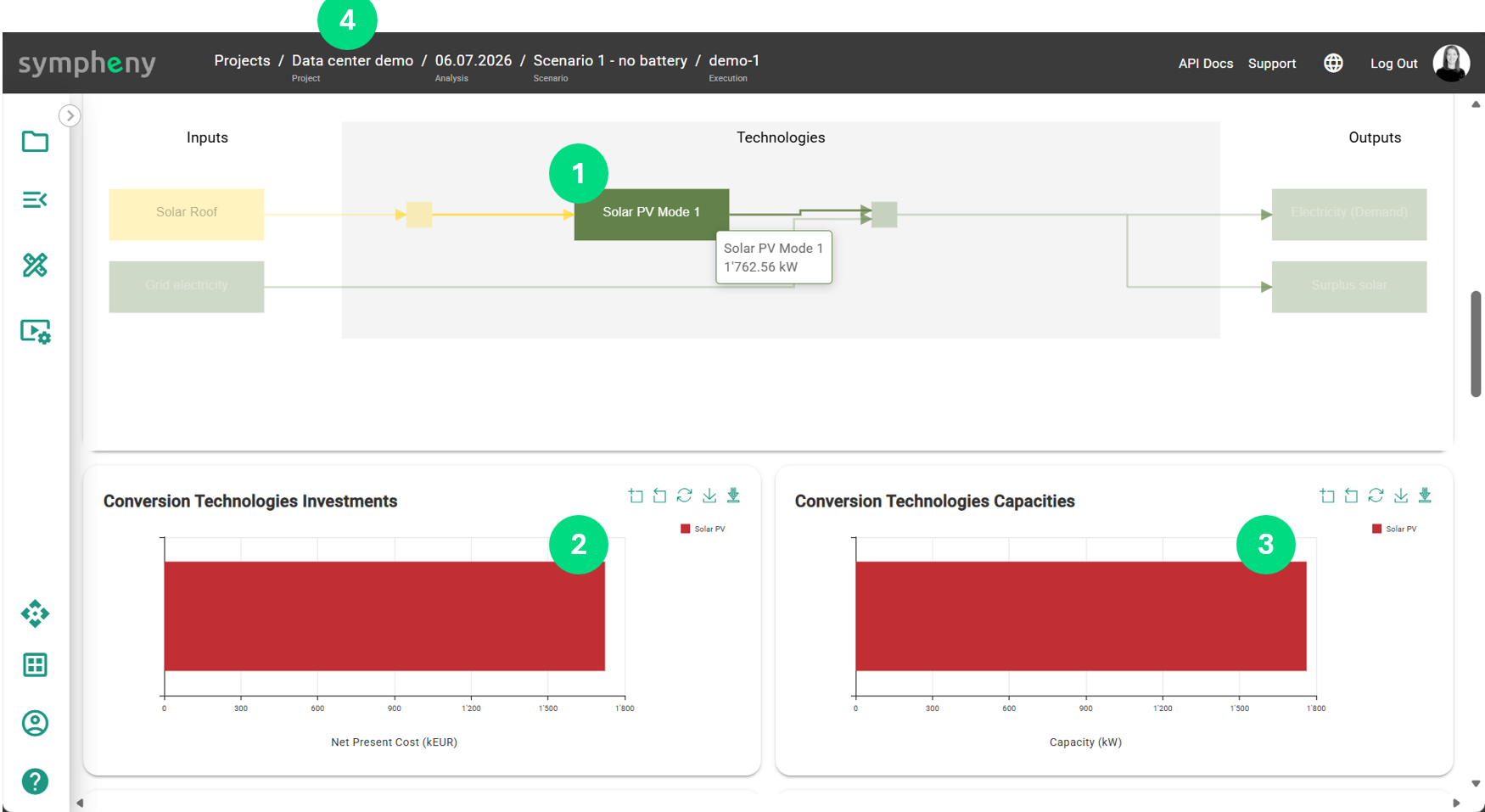Click the Log Out button
The image size is (1485, 812).
coord(1393,64)
